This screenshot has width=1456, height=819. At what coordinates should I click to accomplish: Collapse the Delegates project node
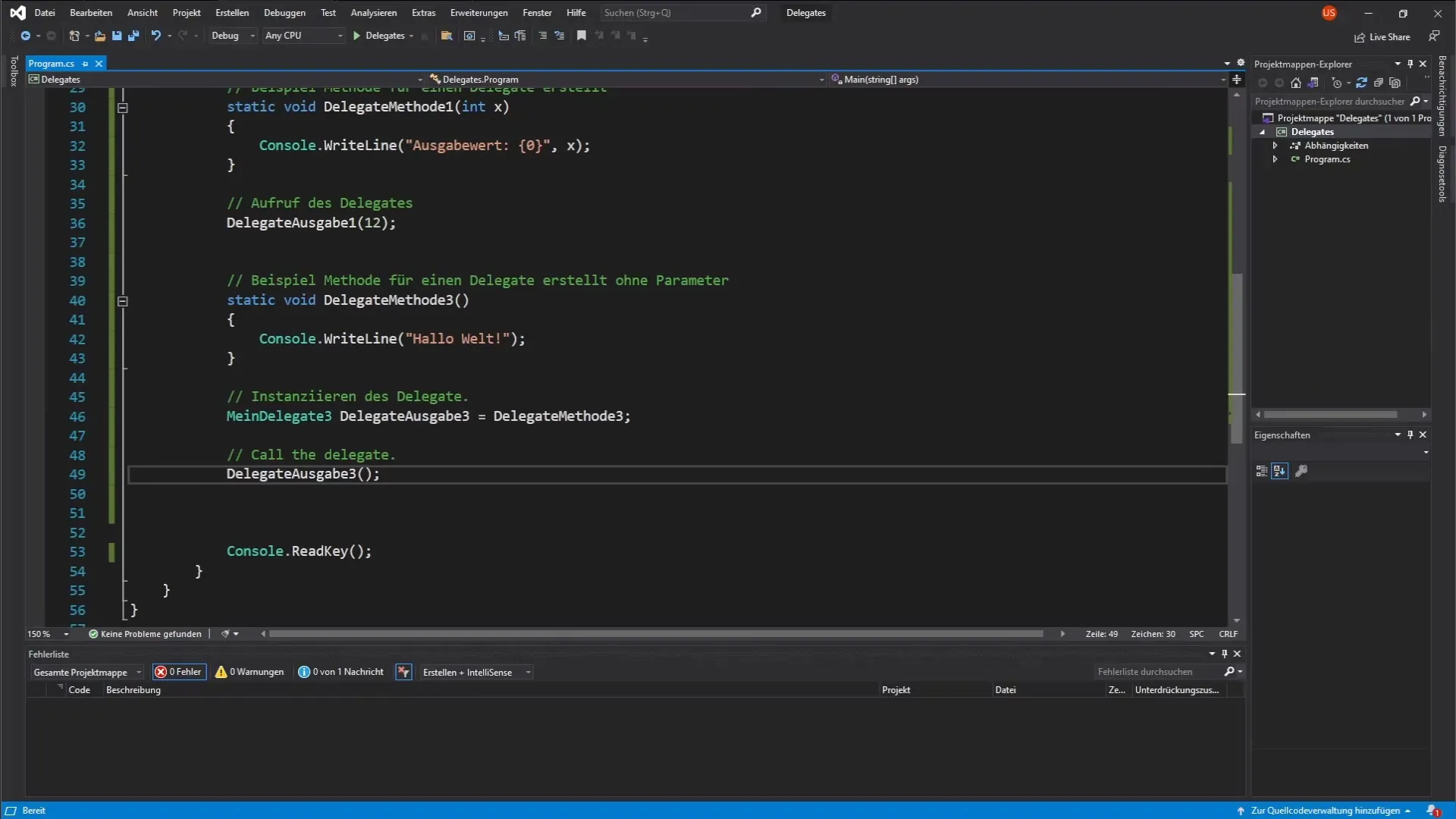coord(1263,132)
